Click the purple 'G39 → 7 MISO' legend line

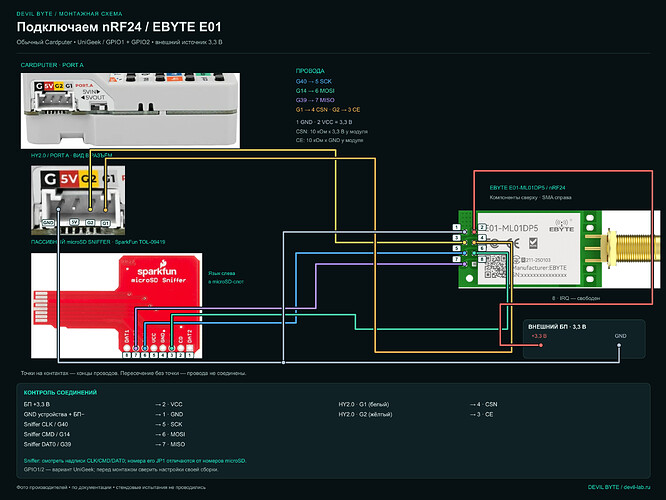(315, 100)
